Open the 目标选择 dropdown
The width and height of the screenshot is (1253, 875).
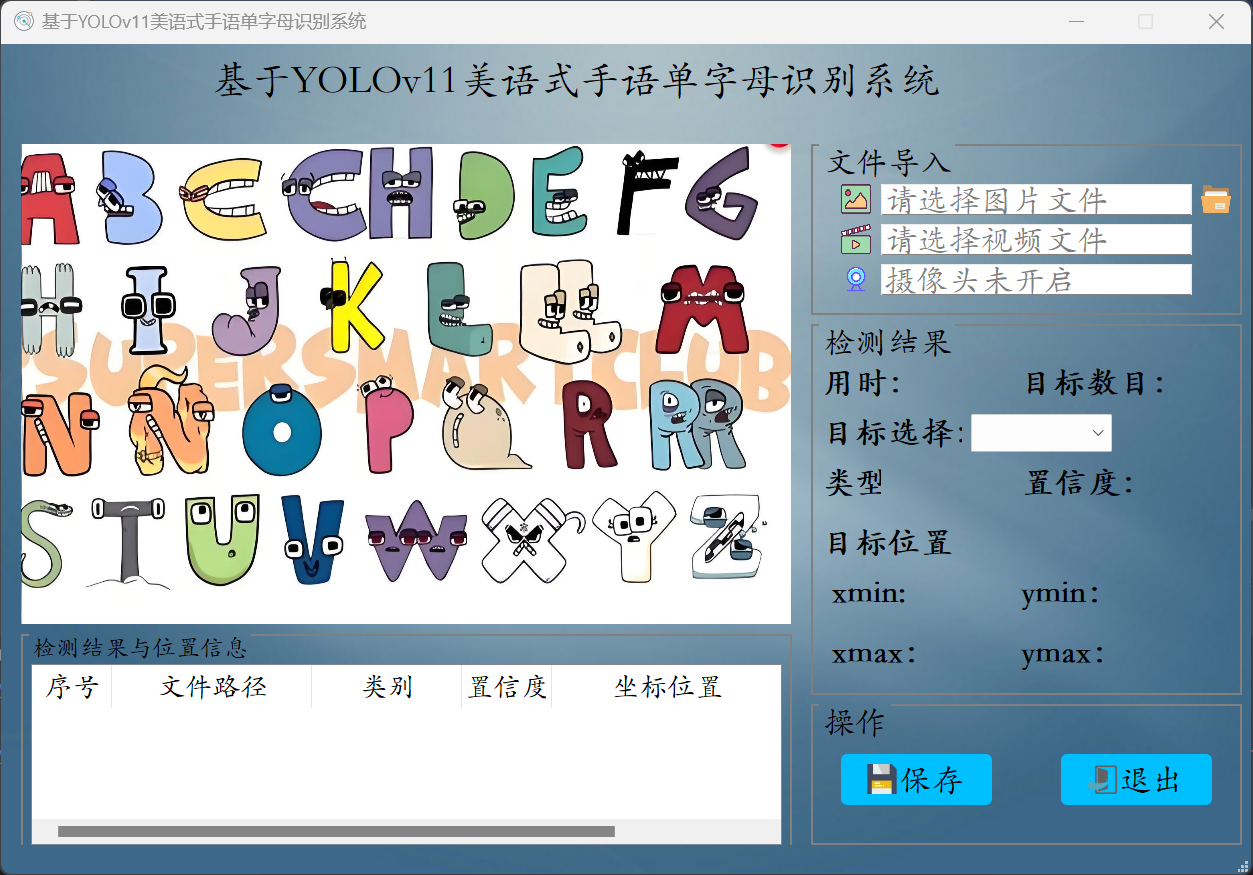(1041, 432)
